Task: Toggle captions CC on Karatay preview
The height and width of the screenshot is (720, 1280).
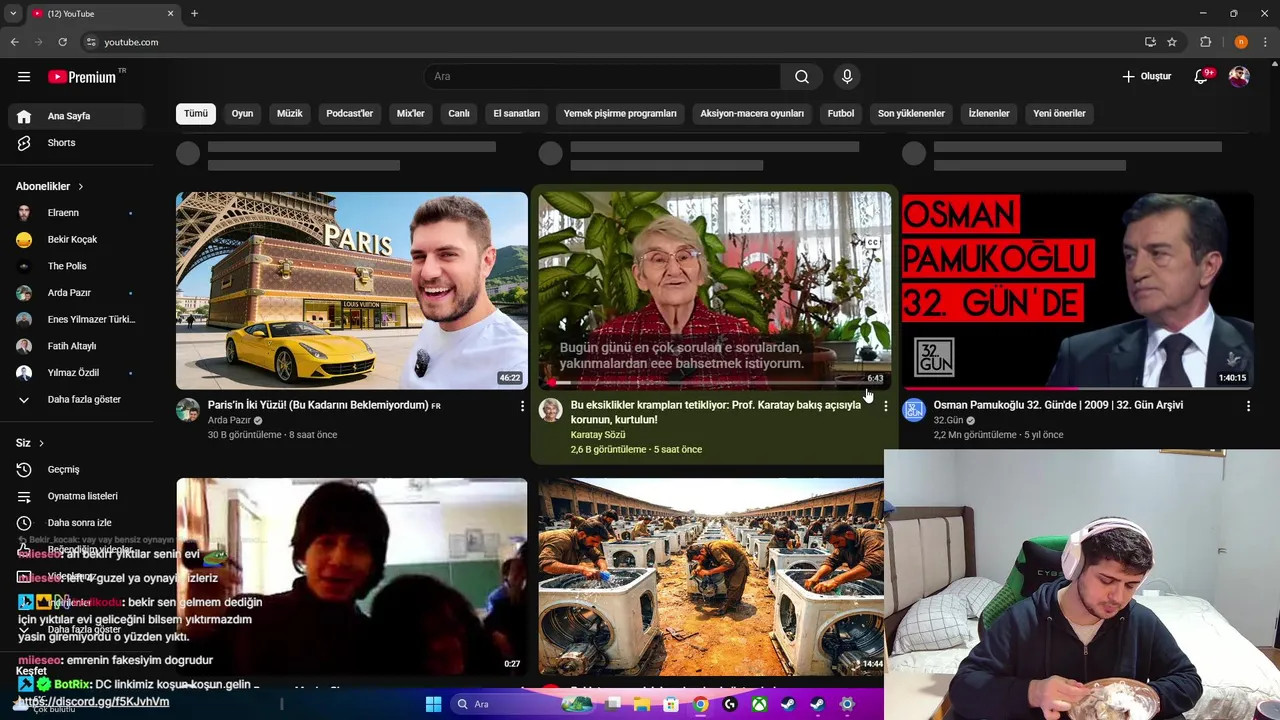Action: pos(872,243)
